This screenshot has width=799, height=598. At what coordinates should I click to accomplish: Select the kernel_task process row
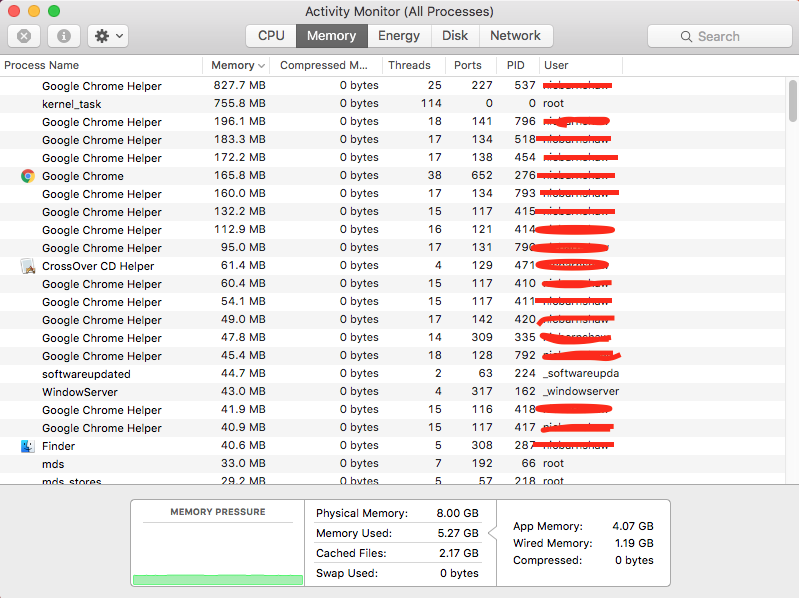(x=392, y=104)
